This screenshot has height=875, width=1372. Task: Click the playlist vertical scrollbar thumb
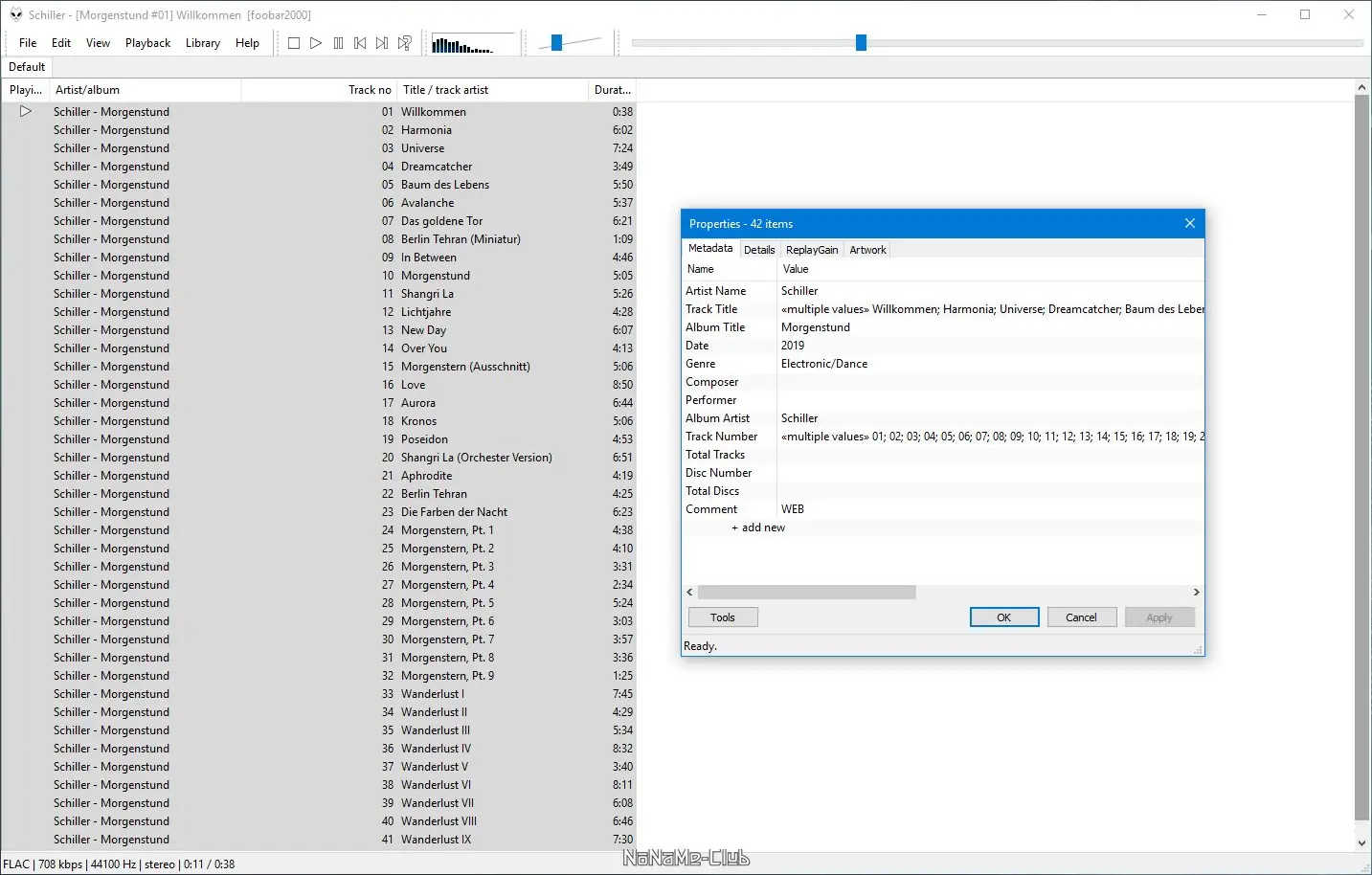tap(1362, 458)
